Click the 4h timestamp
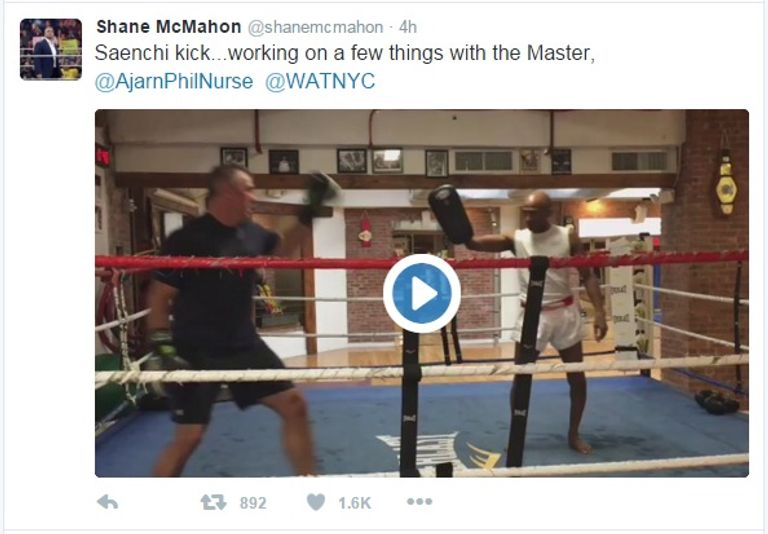 (408, 27)
